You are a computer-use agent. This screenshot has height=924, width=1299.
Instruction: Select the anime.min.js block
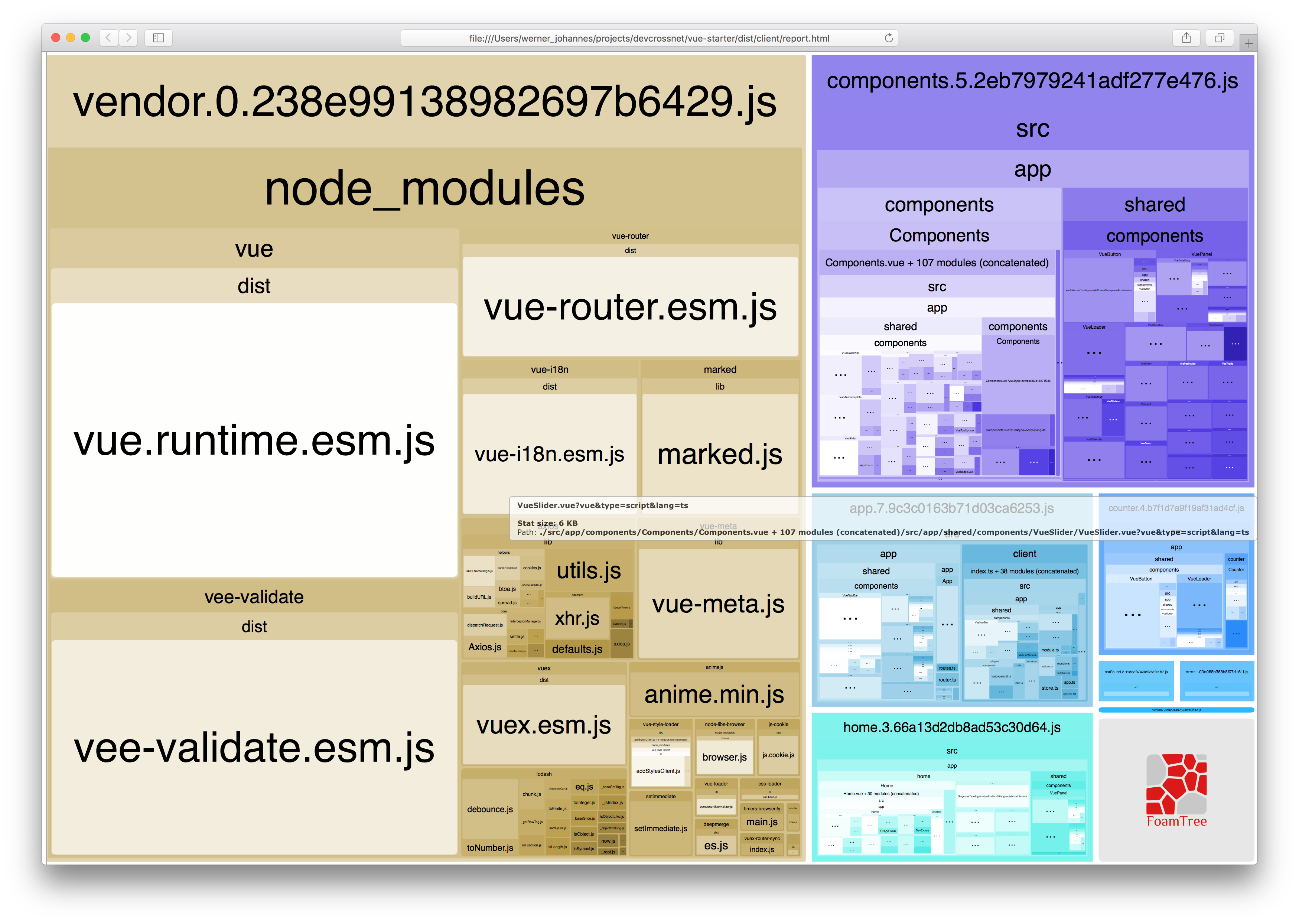pyautogui.click(x=714, y=694)
